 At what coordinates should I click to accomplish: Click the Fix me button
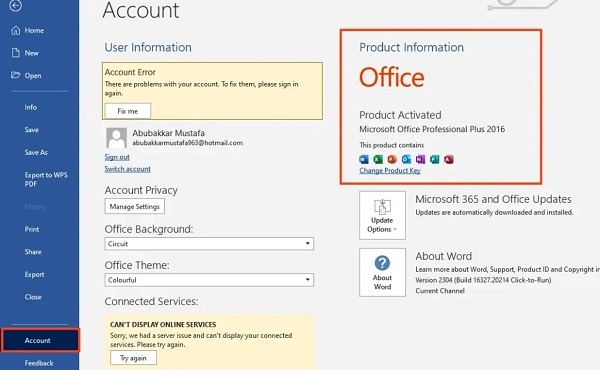pos(128,111)
